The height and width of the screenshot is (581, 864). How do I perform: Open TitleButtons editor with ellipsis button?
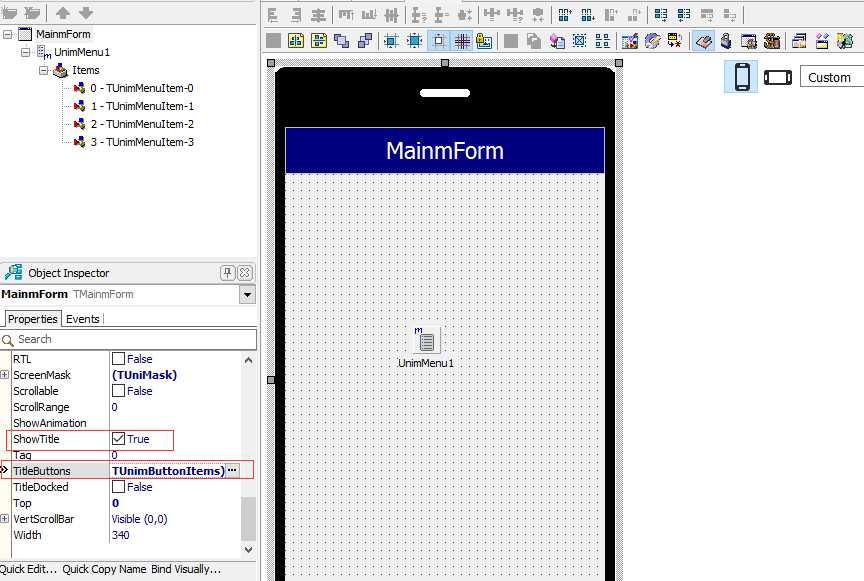click(232, 470)
